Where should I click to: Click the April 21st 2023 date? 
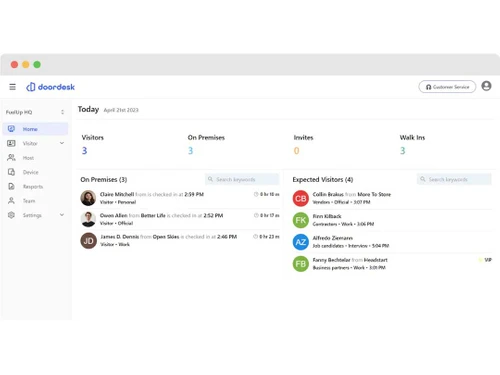click(x=121, y=110)
